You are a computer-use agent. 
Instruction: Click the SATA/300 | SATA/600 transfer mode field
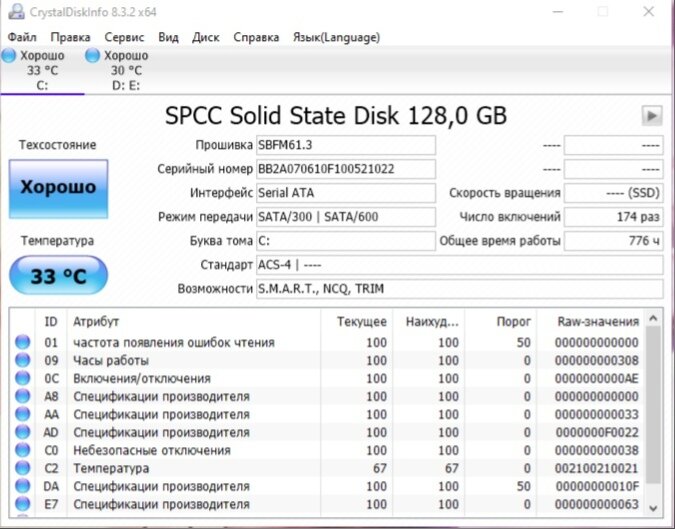point(346,217)
